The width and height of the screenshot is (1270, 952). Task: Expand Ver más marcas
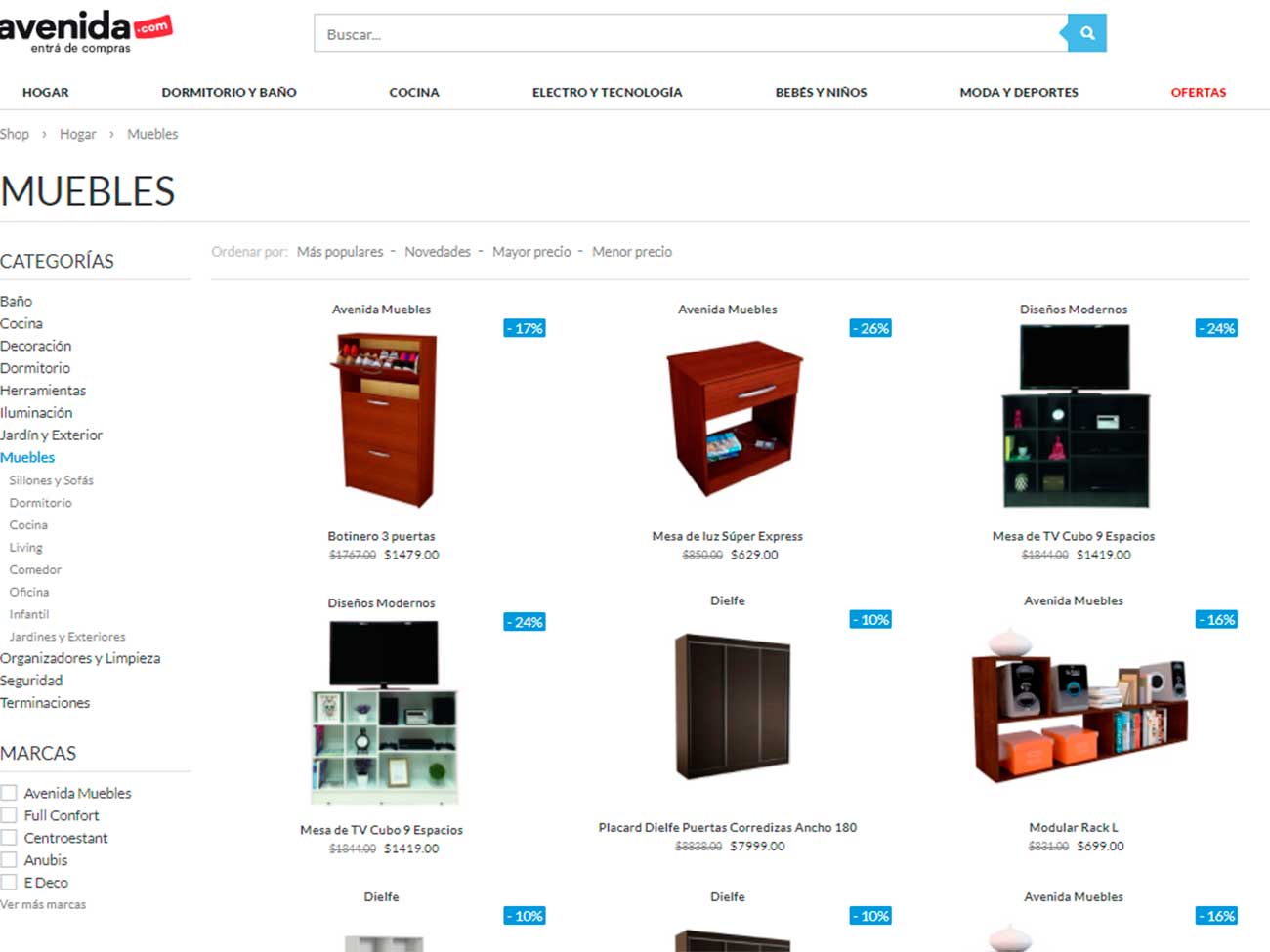coord(43,905)
